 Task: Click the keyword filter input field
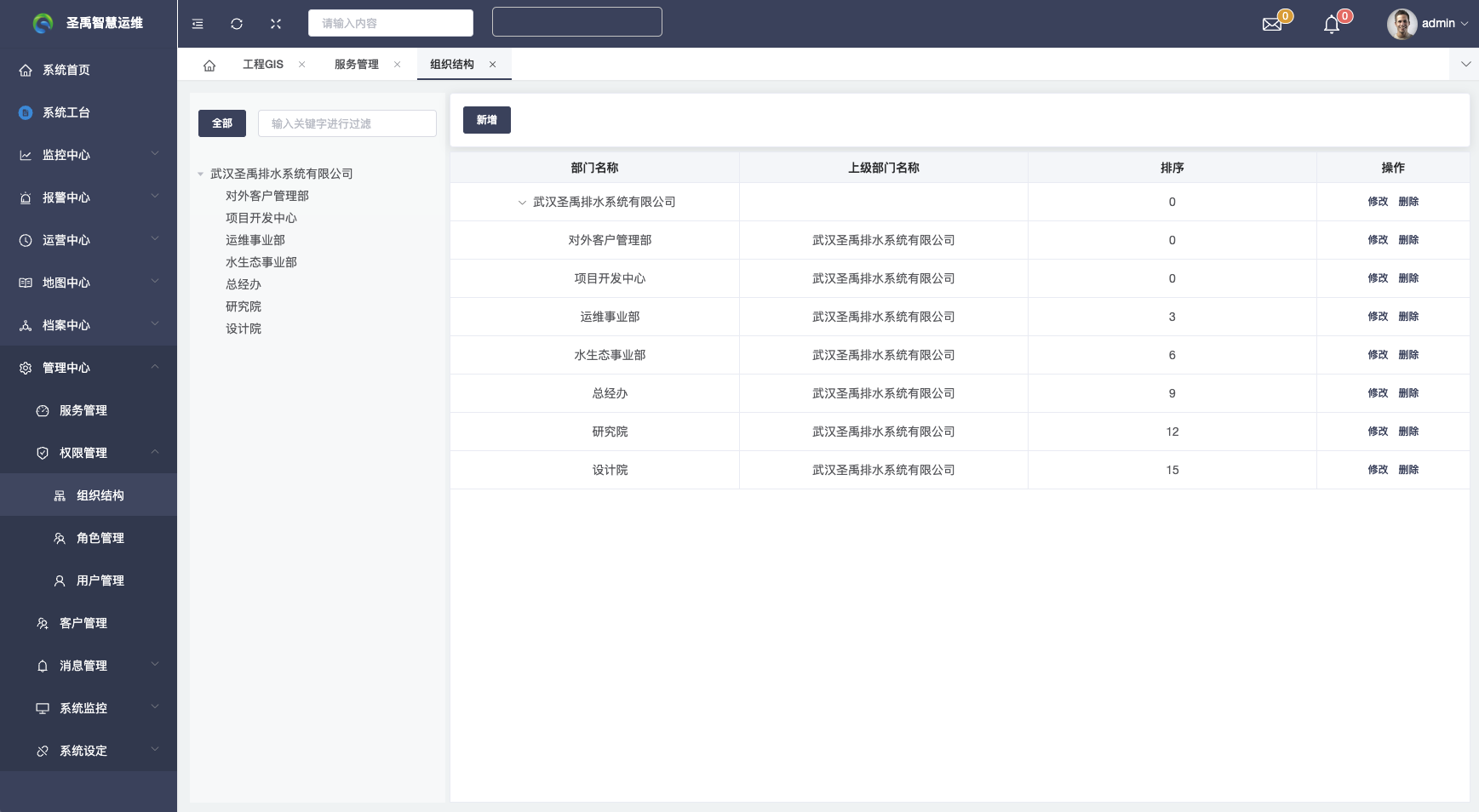click(347, 123)
